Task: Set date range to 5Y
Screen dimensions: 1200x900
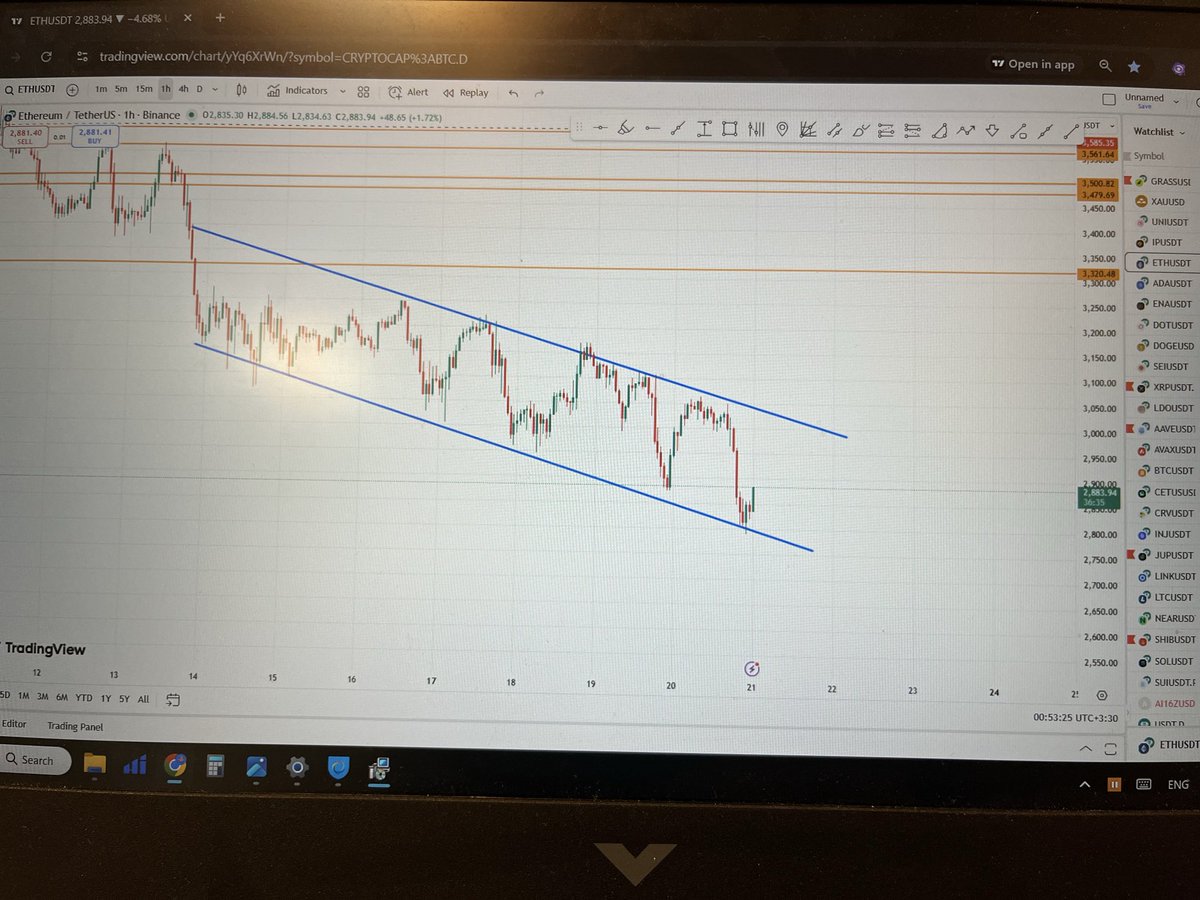Action: pos(124,699)
